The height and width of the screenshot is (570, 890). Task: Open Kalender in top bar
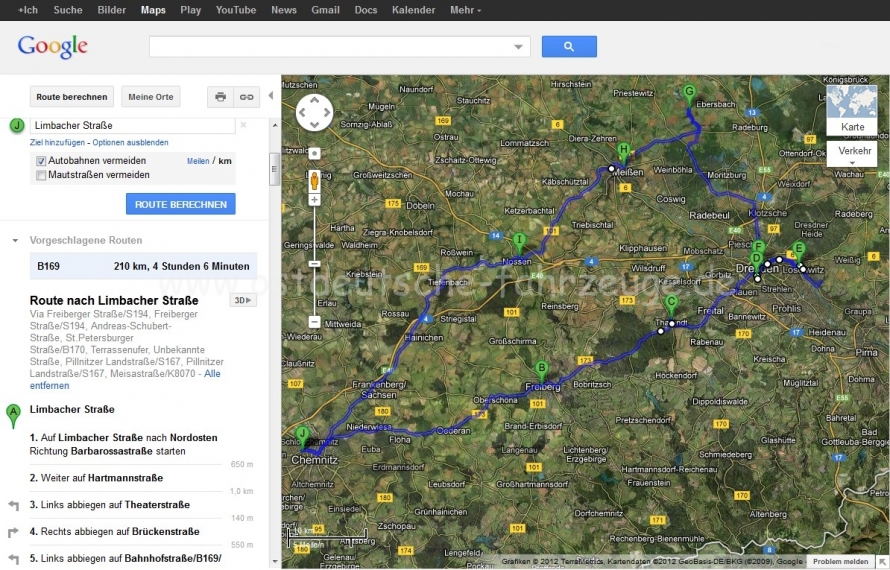tap(413, 10)
